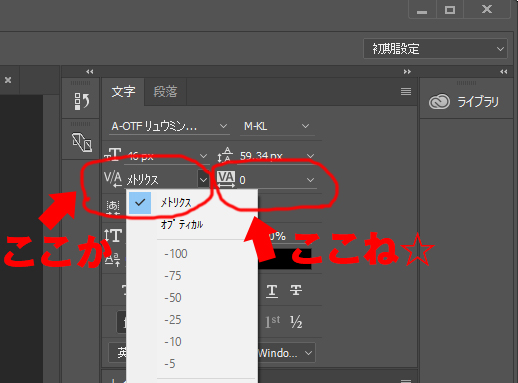The height and width of the screenshot is (383, 518).
Task: Open the 3D panel icon below History
Action: [x=82, y=142]
